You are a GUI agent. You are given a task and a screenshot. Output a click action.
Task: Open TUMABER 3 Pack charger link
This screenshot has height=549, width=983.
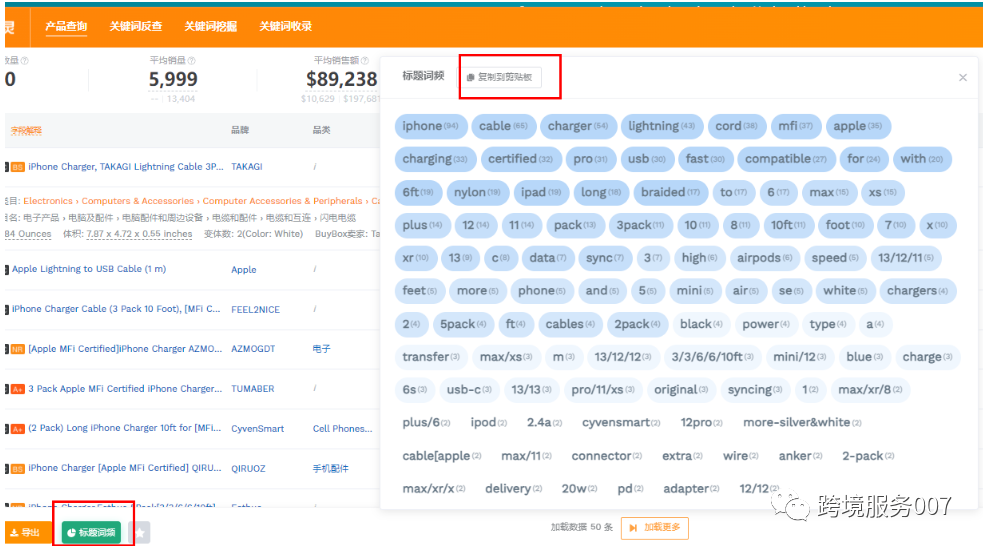(125, 389)
